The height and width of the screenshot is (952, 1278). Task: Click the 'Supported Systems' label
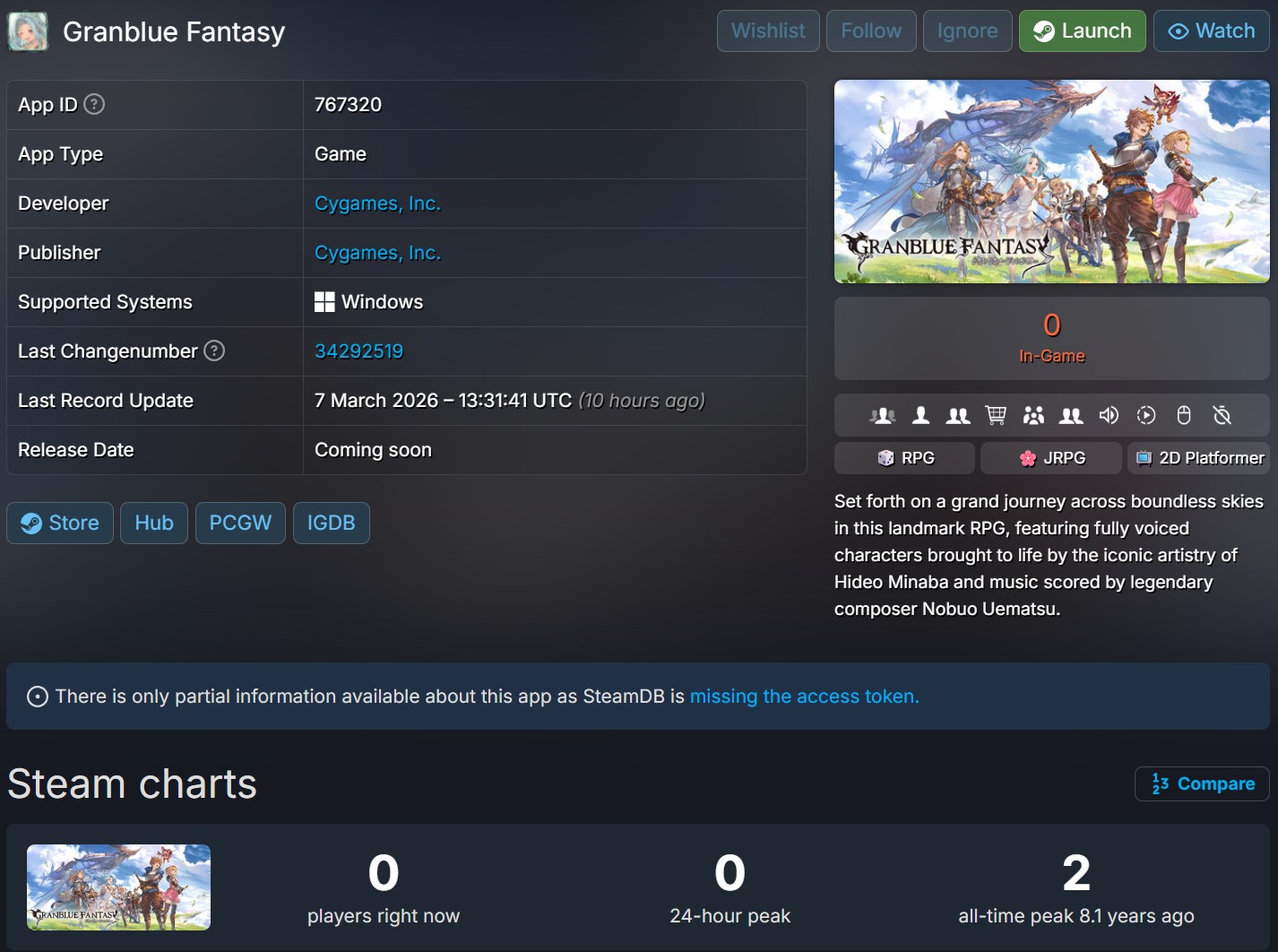[x=105, y=302]
